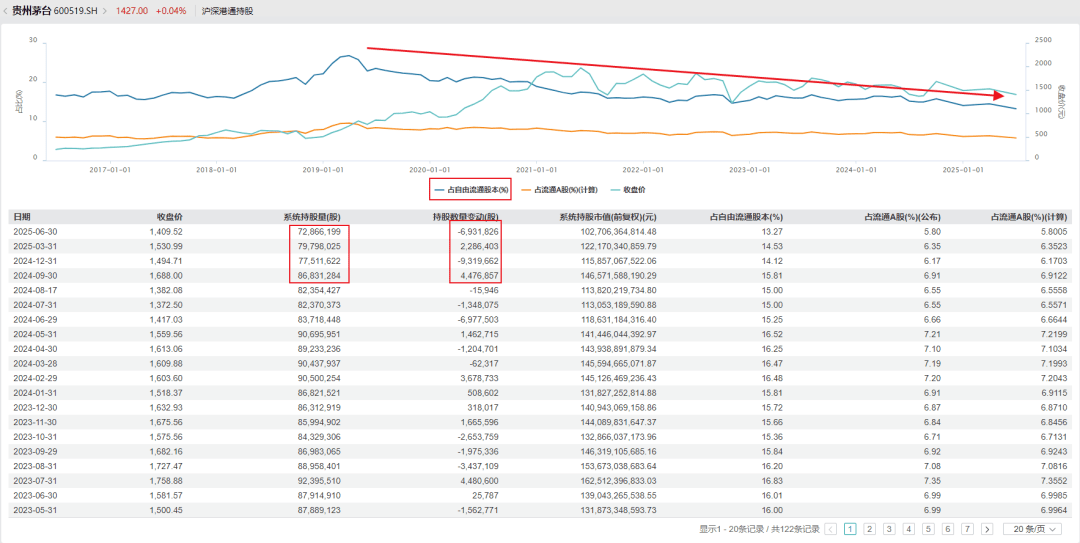This screenshot has width=1080, height=543.
Task: Select the 2024-06-29 date cell
Action: pos(34,319)
